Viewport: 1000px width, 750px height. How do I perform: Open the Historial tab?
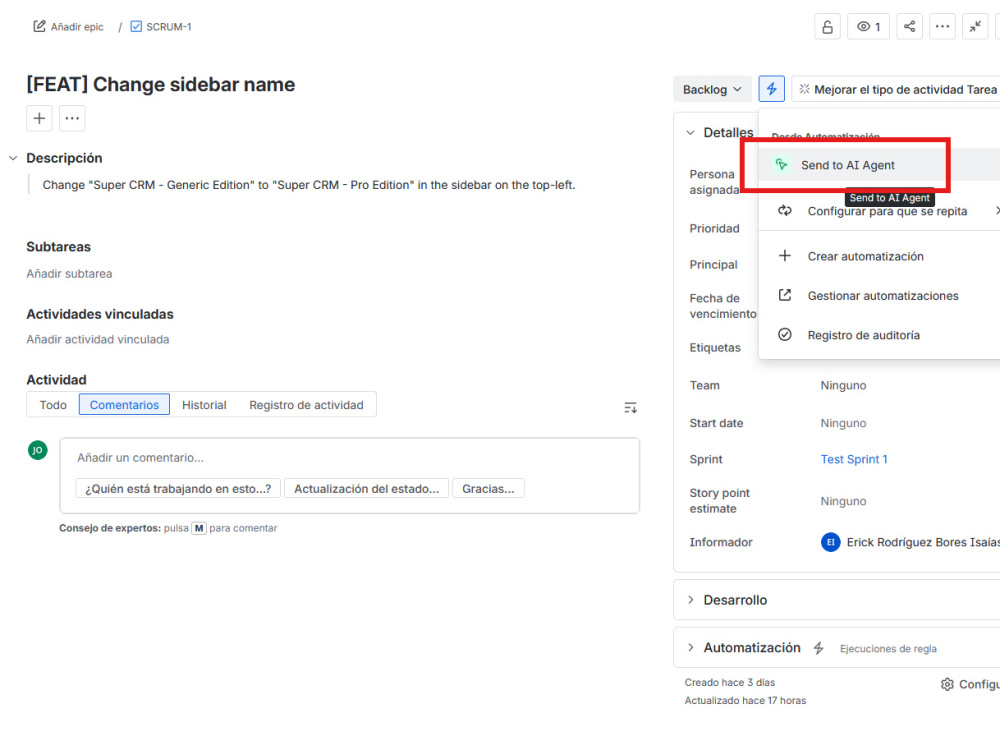(204, 405)
